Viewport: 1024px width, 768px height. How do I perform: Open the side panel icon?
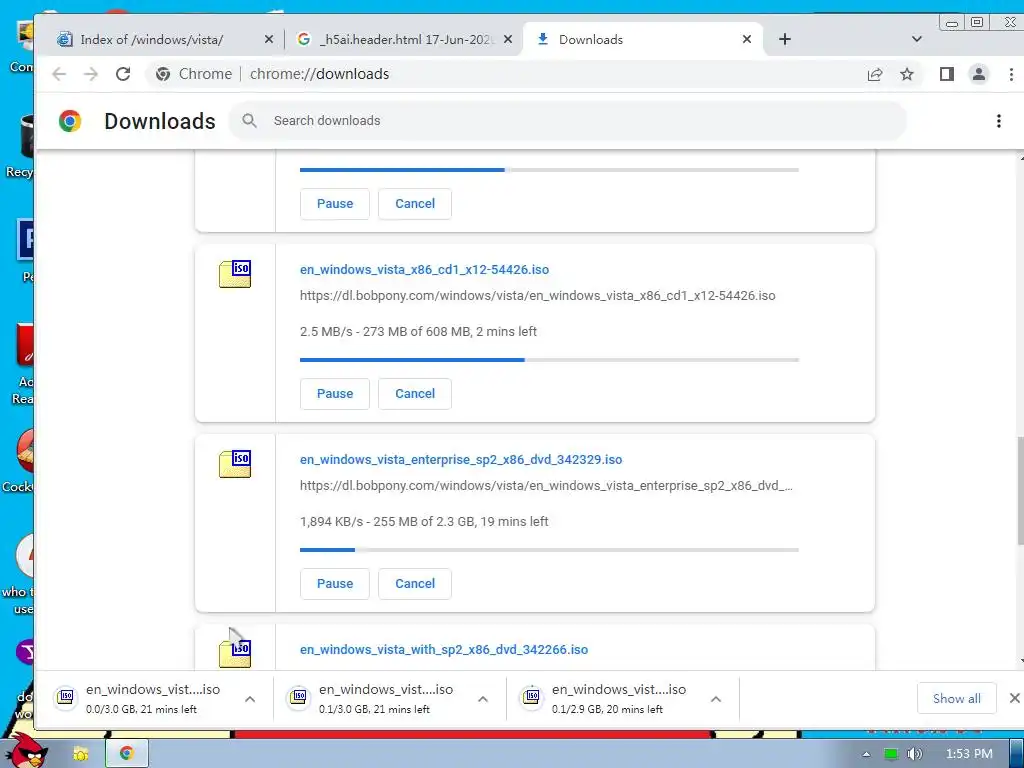click(946, 74)
